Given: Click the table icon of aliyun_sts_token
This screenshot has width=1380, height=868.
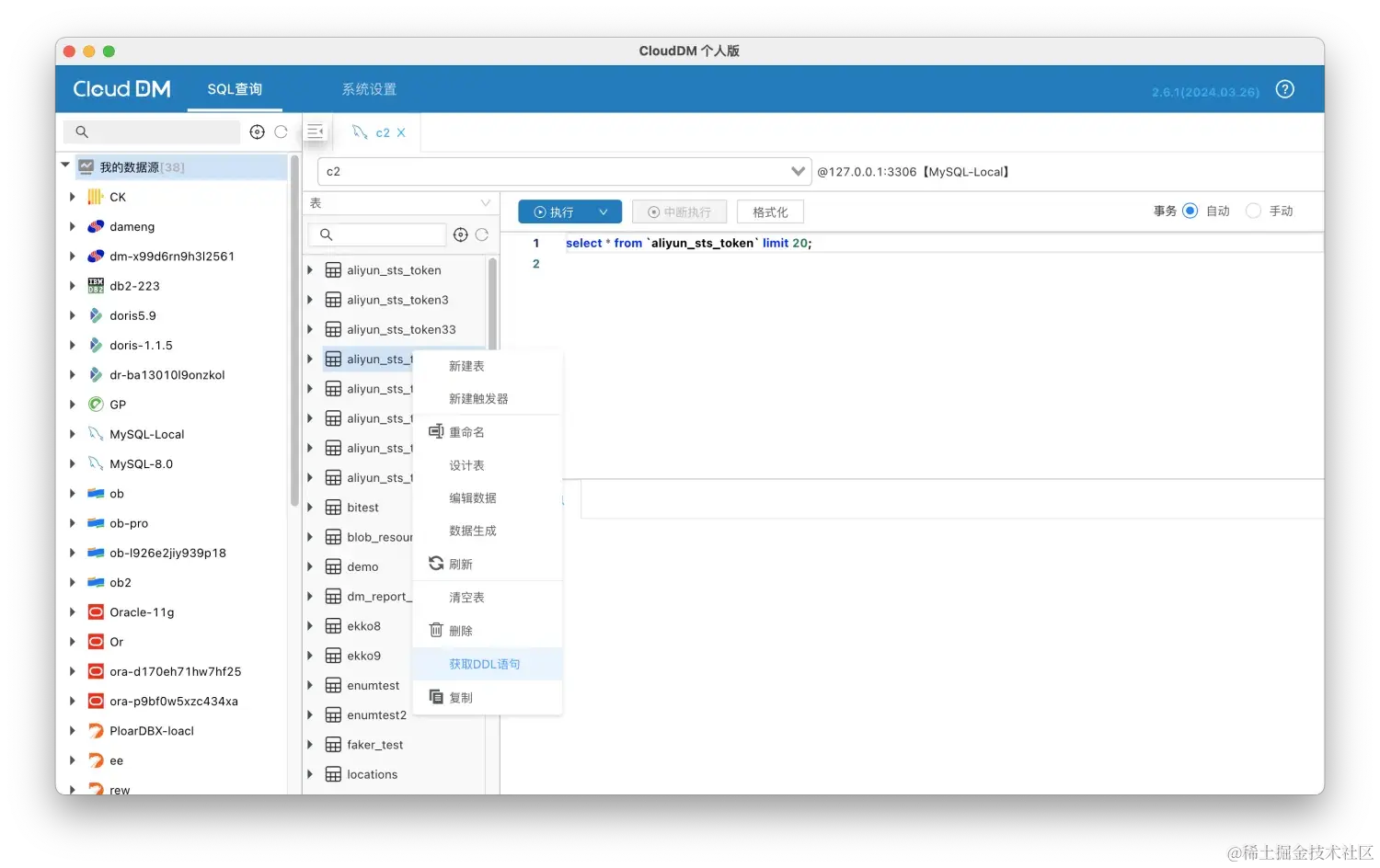Looking at the screenshot, I should 333,270.
